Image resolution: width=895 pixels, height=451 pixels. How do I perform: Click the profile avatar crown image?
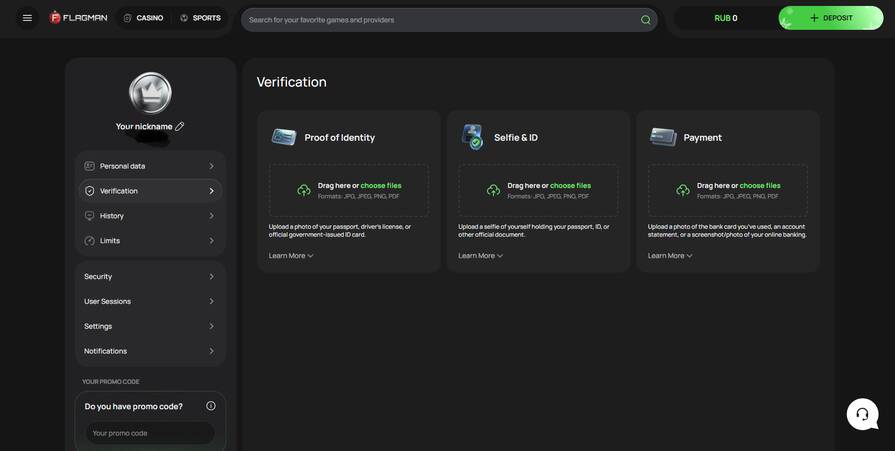150,93
